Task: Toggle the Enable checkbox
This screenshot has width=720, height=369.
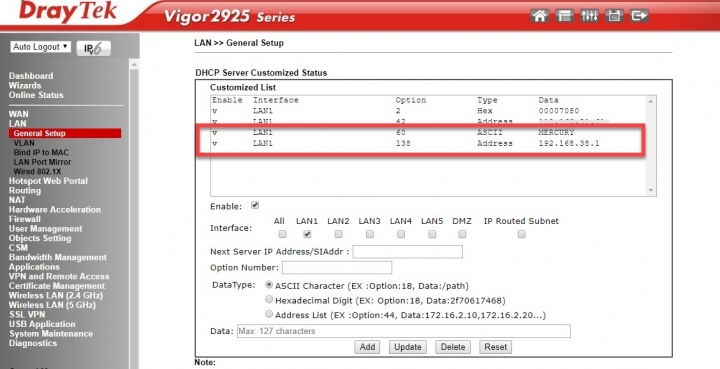Action: coord(255,205)
